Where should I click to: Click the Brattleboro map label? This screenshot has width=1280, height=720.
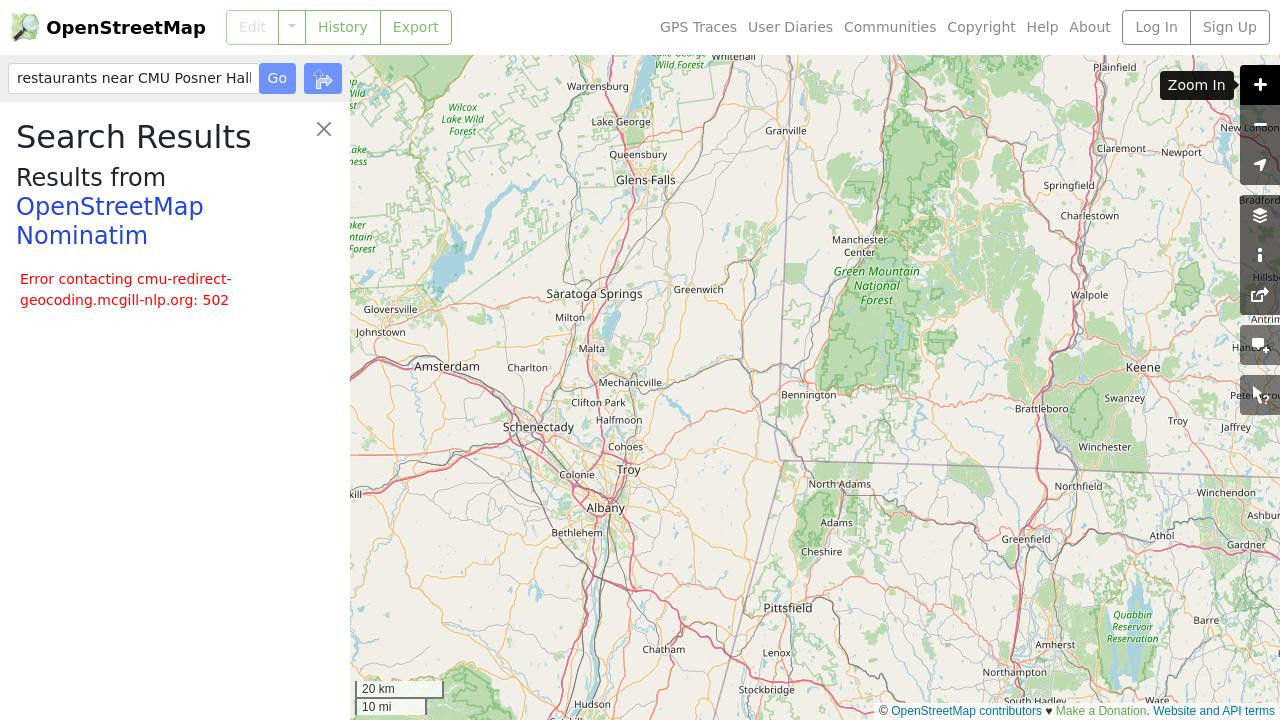pyautogui.click(x=1042, y=409)
